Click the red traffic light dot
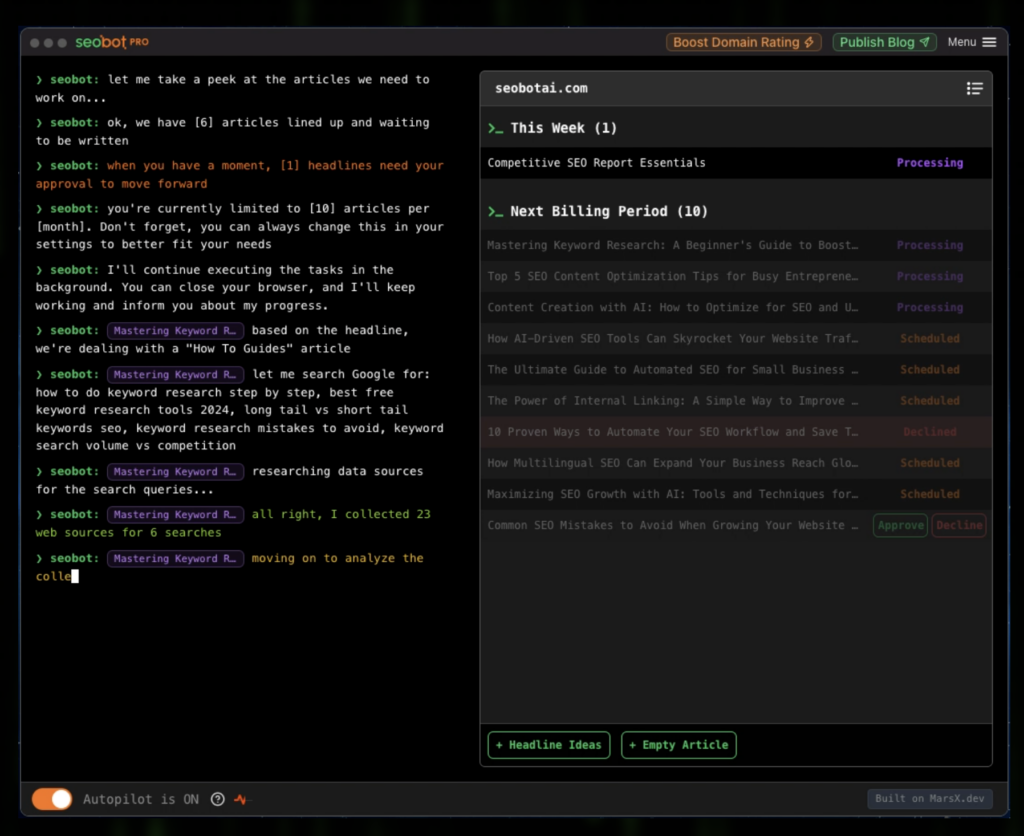 click(x=36, y=42)
